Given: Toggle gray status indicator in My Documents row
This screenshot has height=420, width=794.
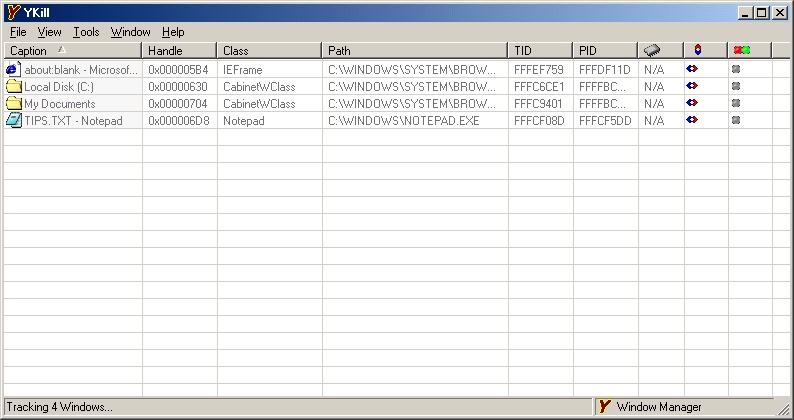Looking at the screenshot, I should point(735,103).
